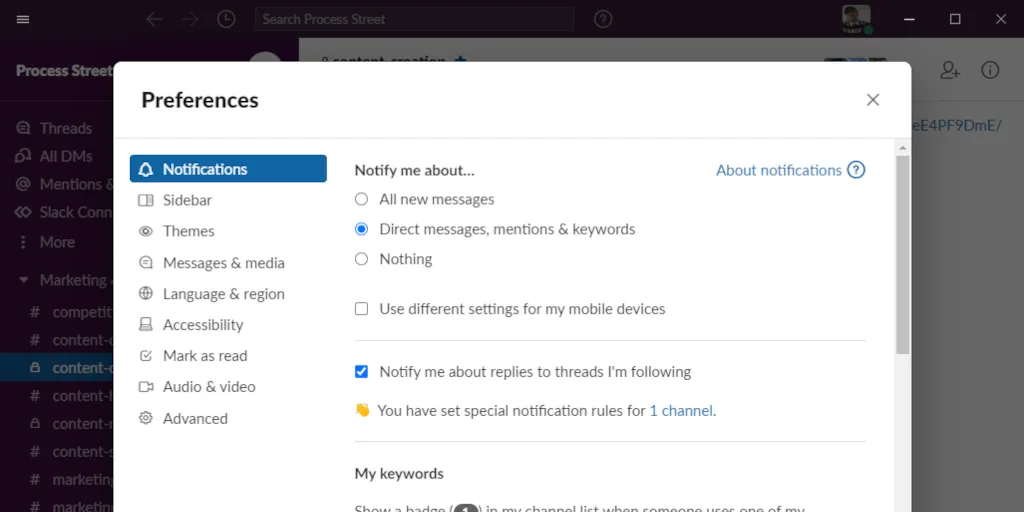Click the bell icon beside Notifications

[x=146, y=170]
